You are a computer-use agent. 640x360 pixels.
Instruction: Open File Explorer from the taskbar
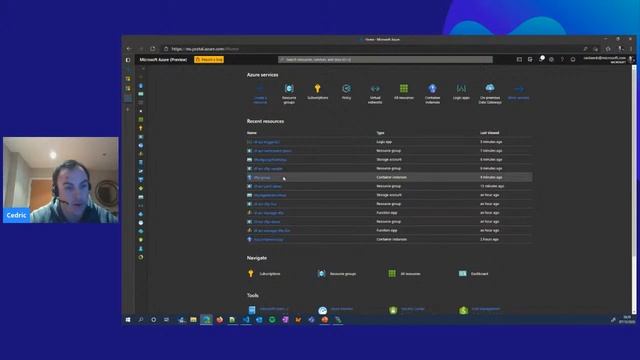pyautogui.click(x=193, y=320)
